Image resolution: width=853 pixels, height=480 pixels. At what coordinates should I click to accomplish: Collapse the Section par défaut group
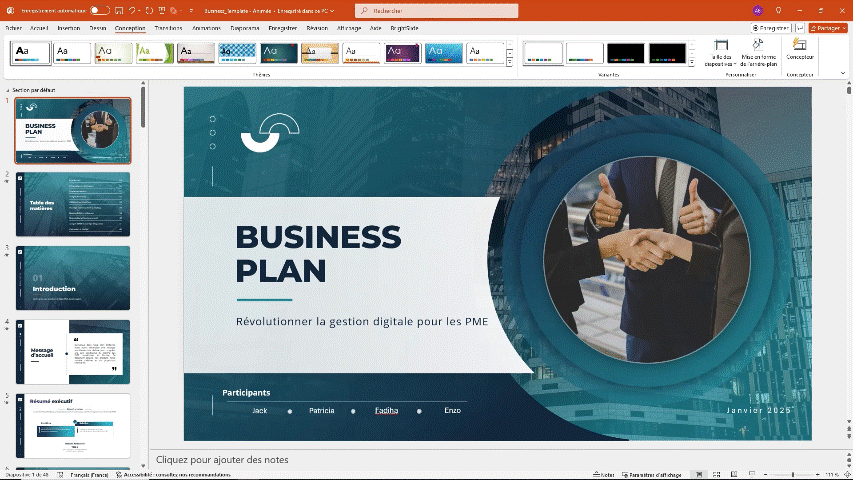tap(8, 90)
